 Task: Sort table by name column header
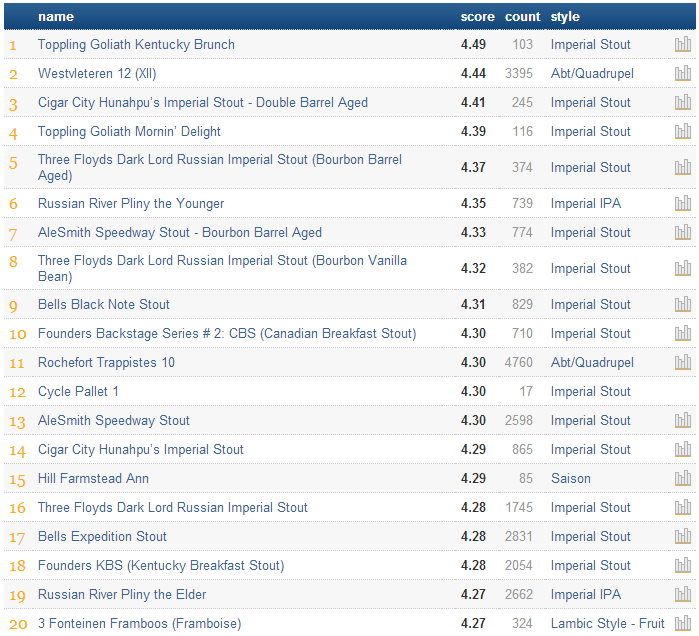[56, 17]
